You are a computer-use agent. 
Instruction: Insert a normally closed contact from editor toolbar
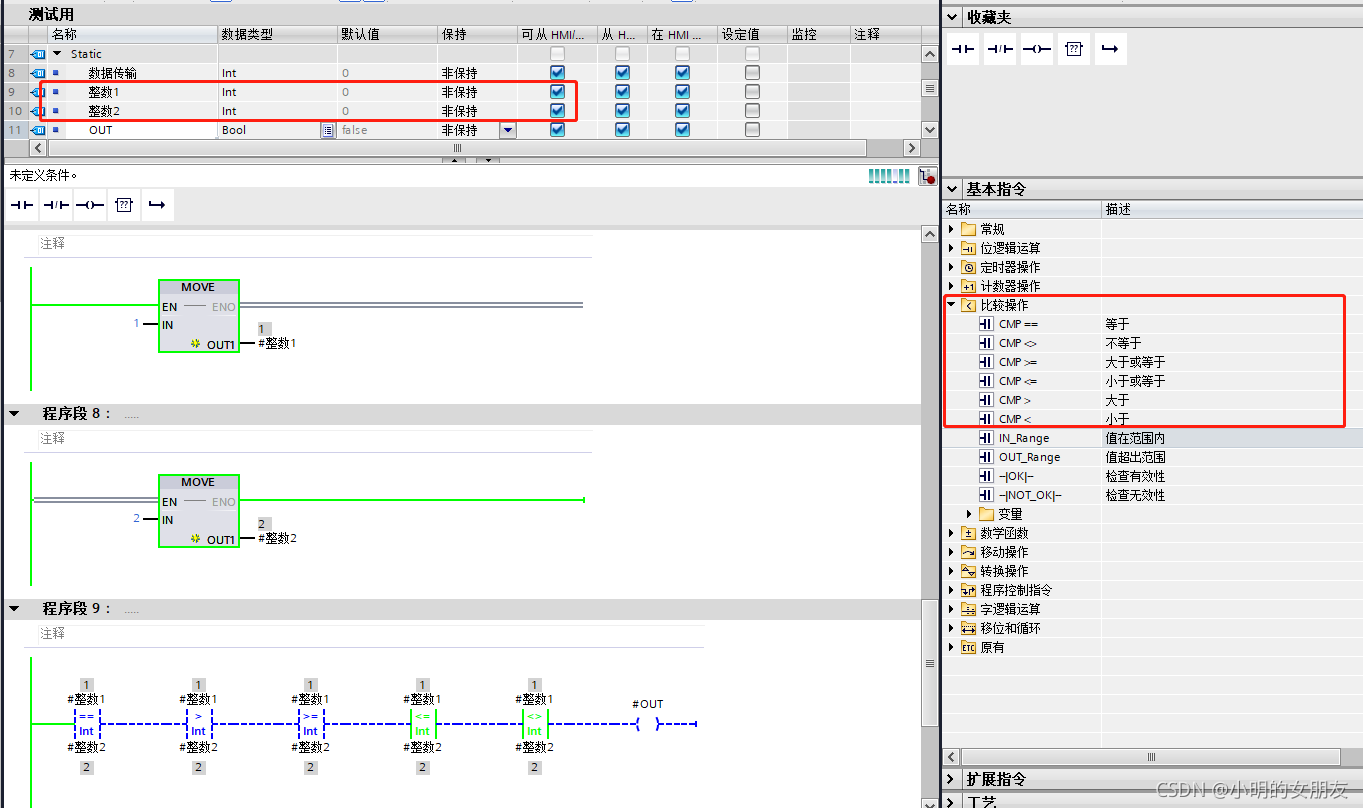[x=55, y=205]
